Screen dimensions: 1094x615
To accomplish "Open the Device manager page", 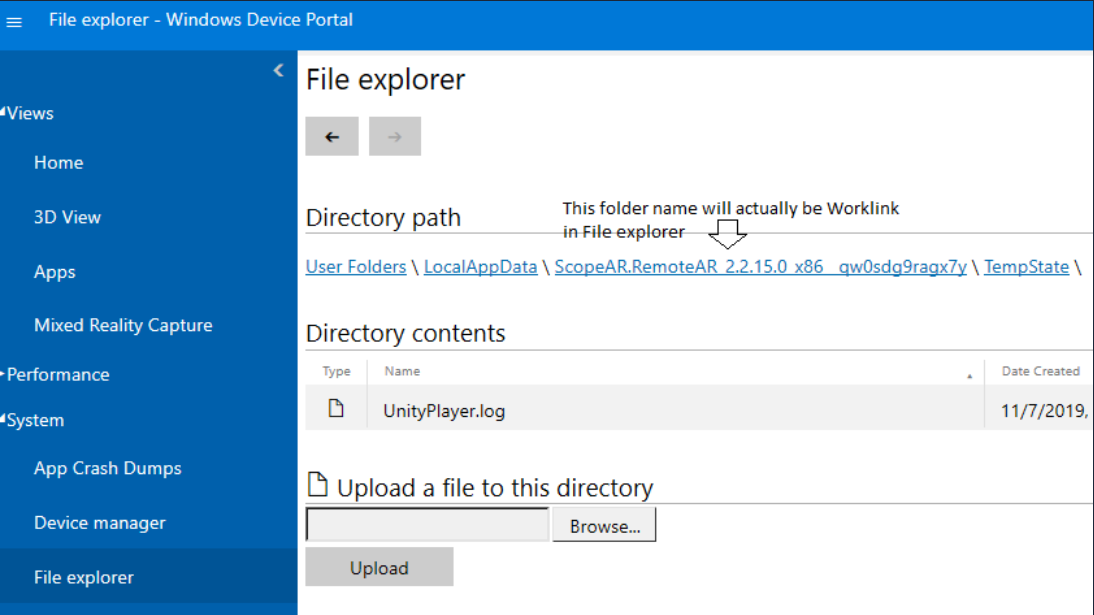I will (x=98, y=522).
